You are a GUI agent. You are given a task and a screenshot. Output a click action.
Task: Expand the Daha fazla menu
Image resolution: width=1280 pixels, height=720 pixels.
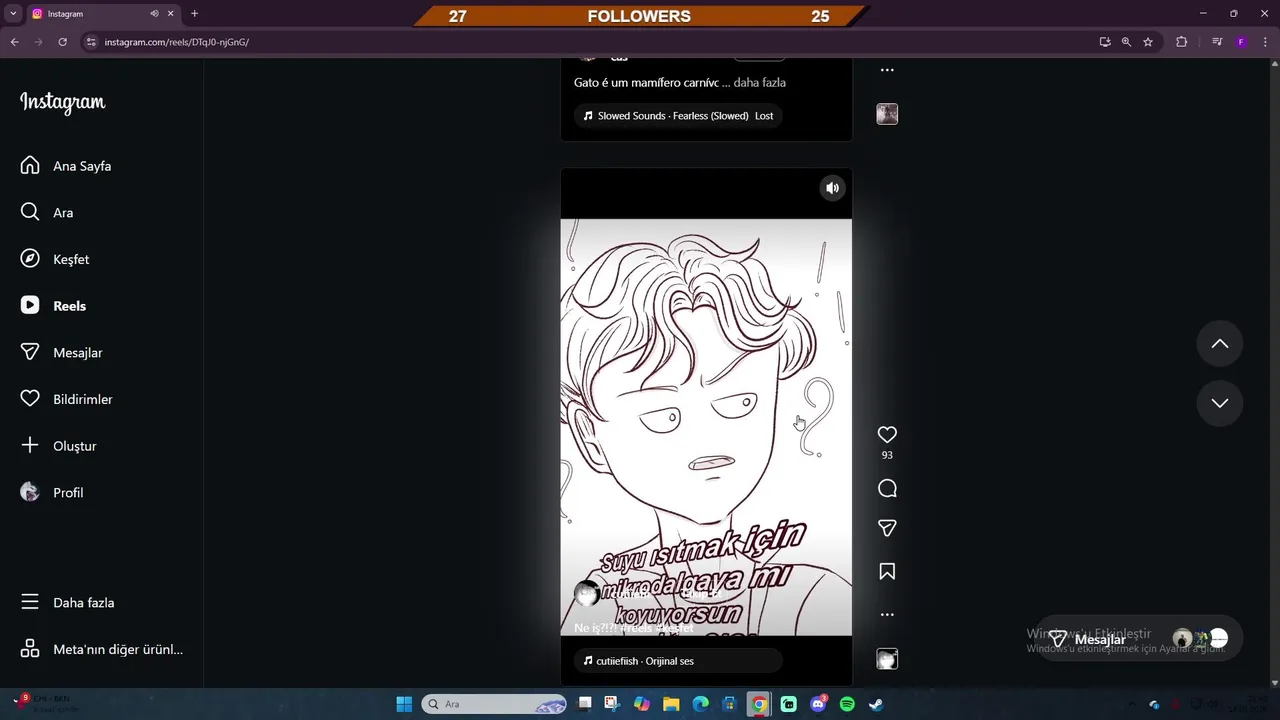(67, 602)
